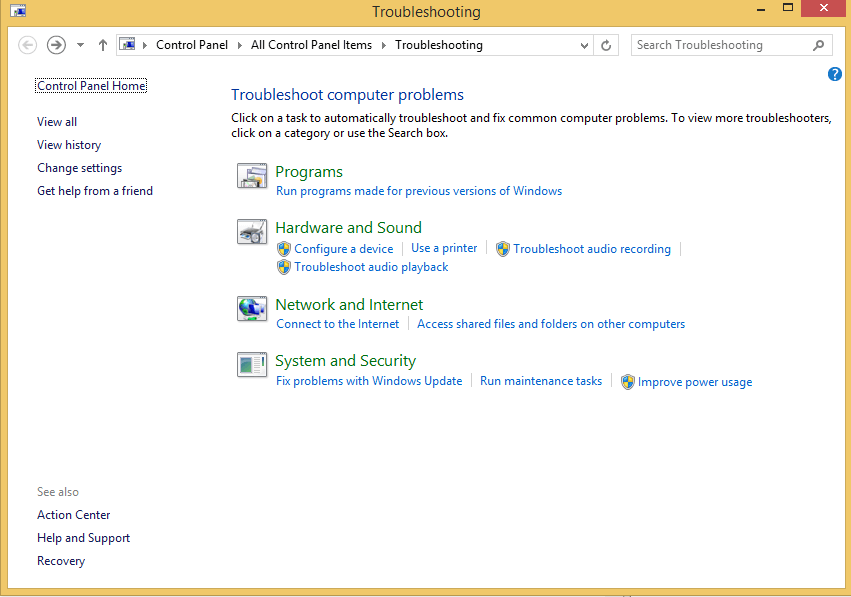
Task: Maximize the Troubleshooting window
Action: coord(788,8)
